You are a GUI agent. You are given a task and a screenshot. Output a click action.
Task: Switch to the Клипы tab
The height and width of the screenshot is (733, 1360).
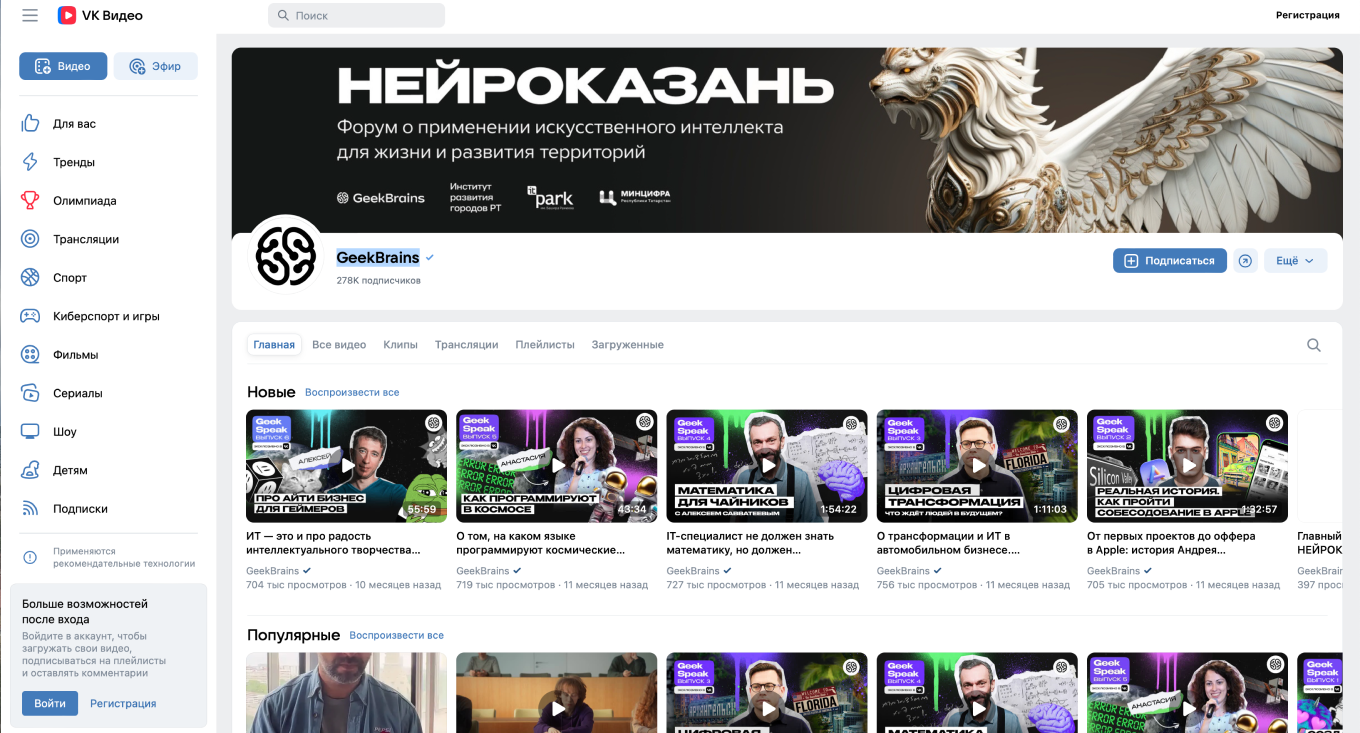[400, 345]
